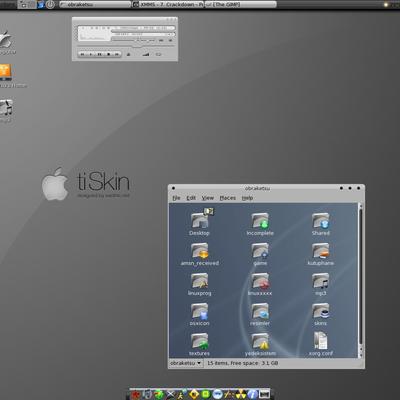Open the mp3 folder in file window
The image size is (400, 400).
pyautogui.click(x=321, y=284)
